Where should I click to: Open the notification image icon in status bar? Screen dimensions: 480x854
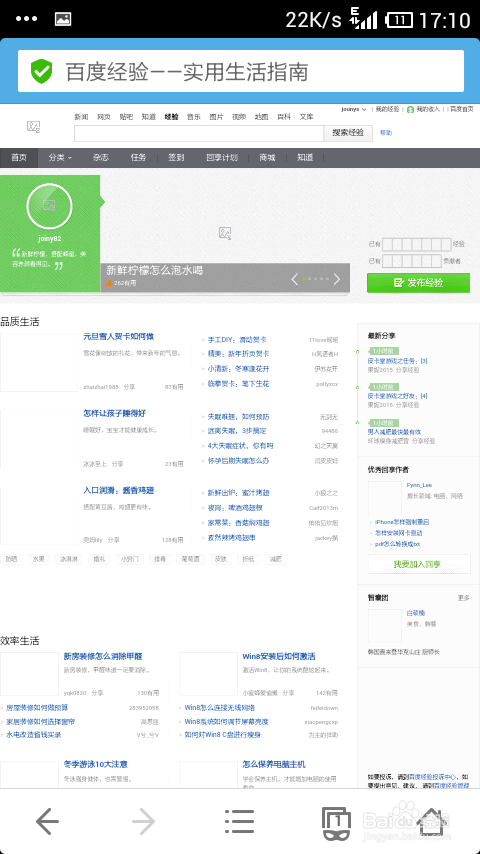point(63,19)
